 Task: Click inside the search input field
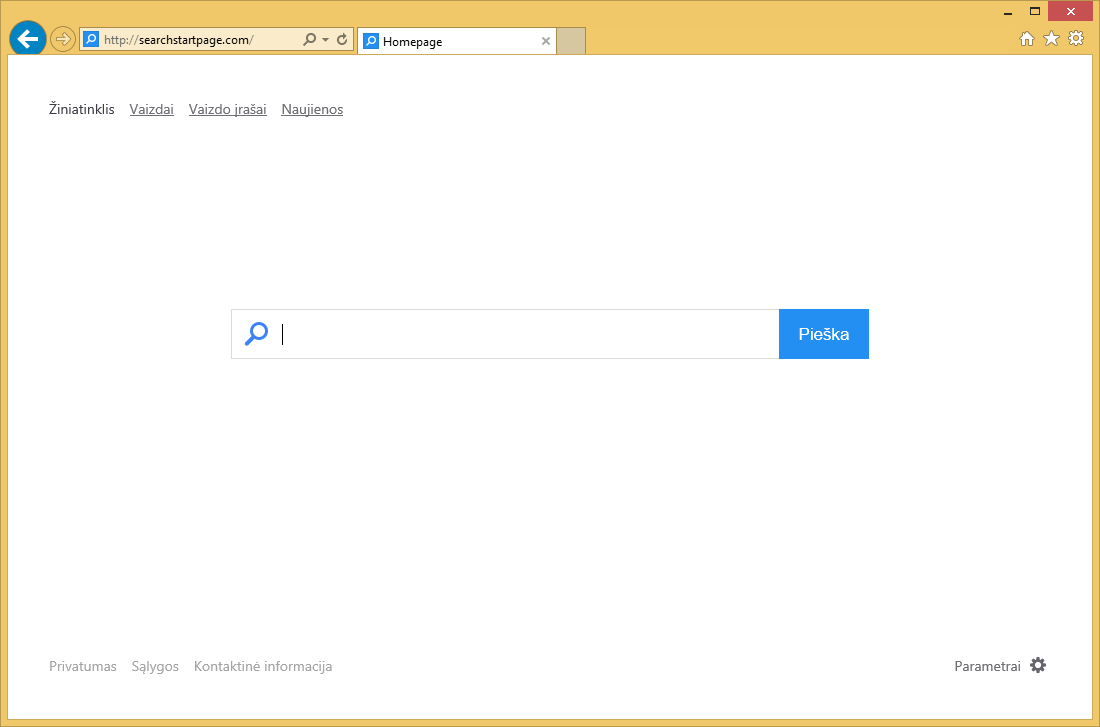pos(500,333)
